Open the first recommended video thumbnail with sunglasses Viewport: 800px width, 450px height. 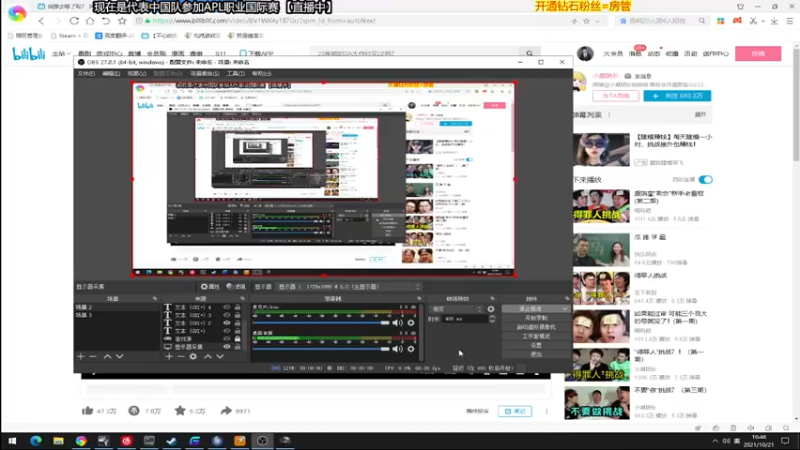(x=601, y=149)
